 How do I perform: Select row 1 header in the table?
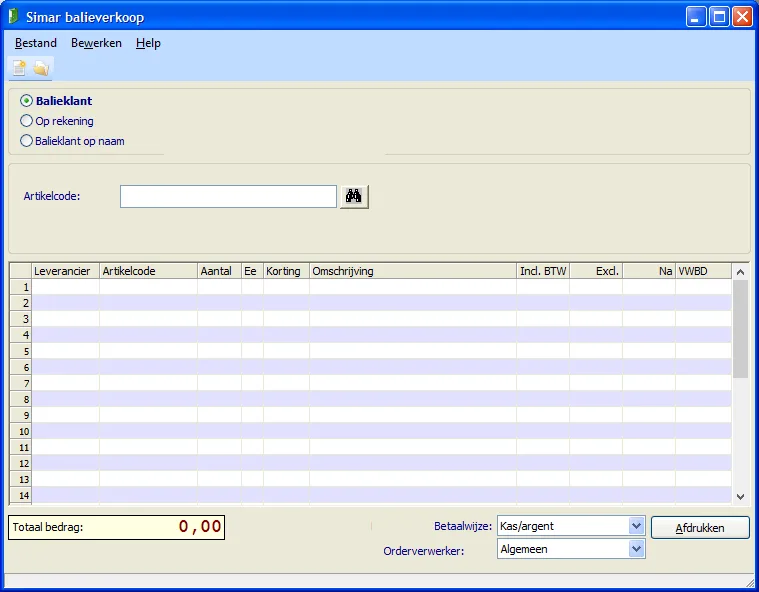(x=20, y=287)
